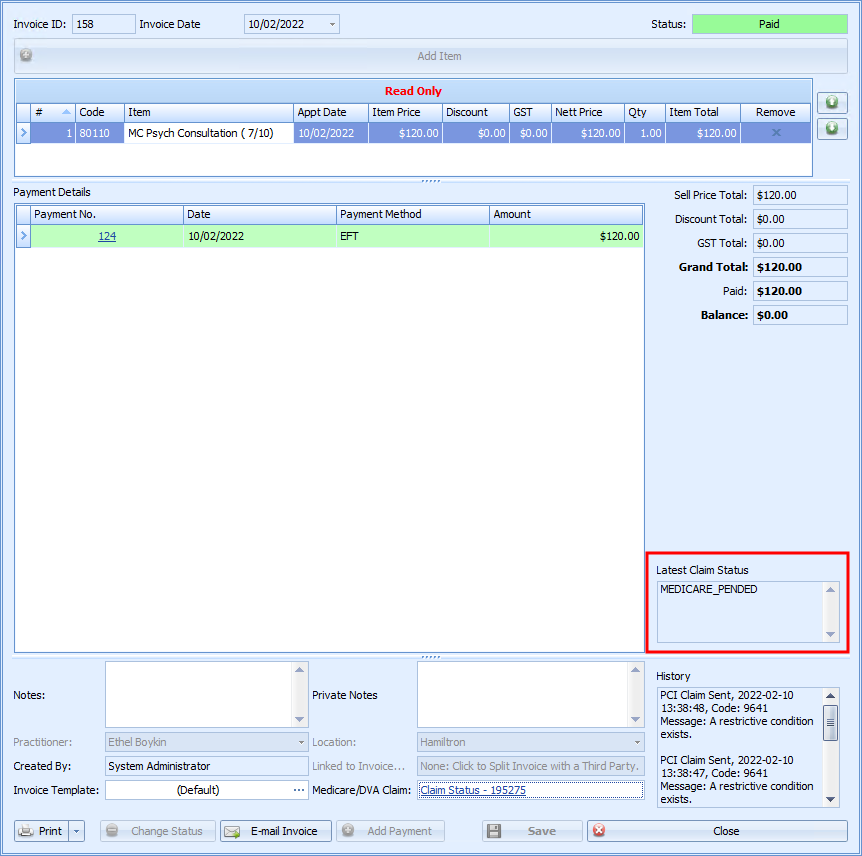Click scroll up arrow in History box
862x856 pixels.
click(x=830, y=695)
